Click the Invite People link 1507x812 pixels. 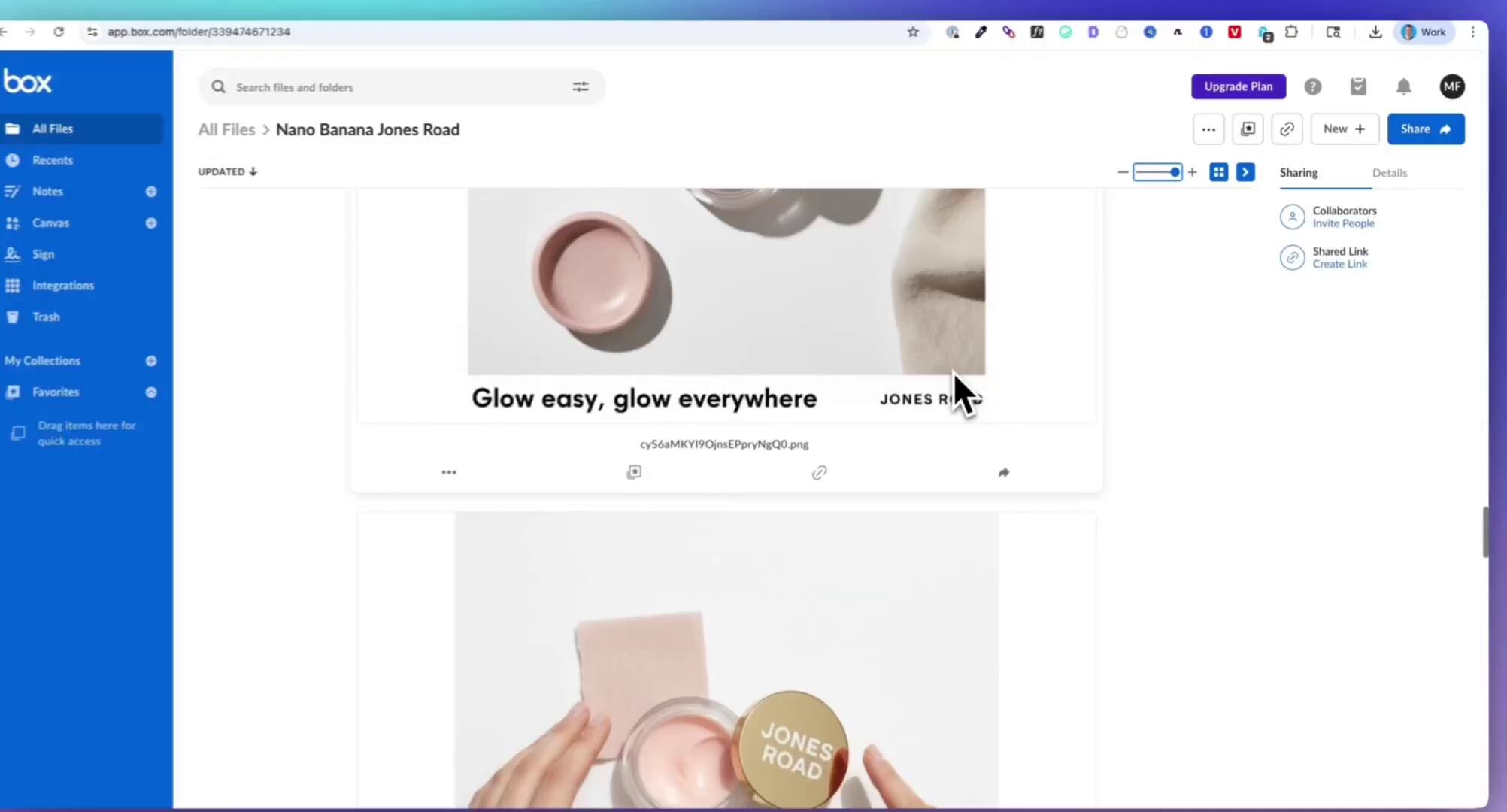1343,223
